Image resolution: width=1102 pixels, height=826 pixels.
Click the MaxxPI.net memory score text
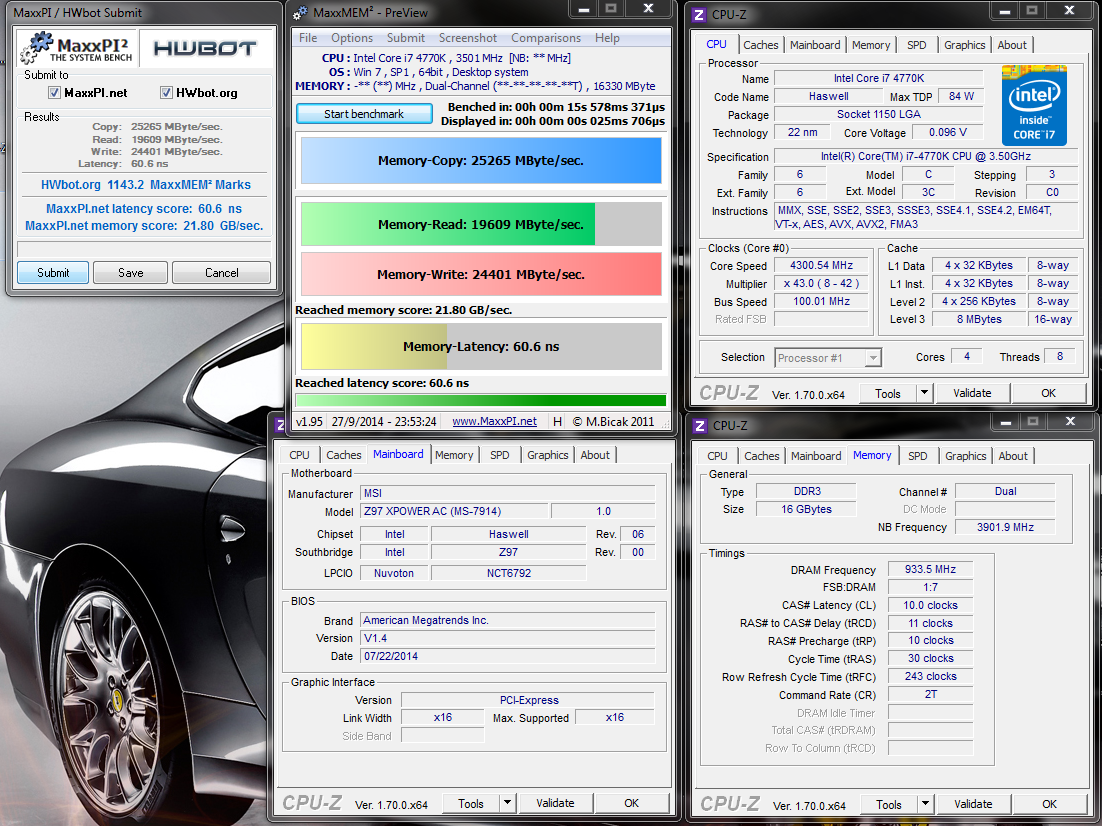pos(144,226)
